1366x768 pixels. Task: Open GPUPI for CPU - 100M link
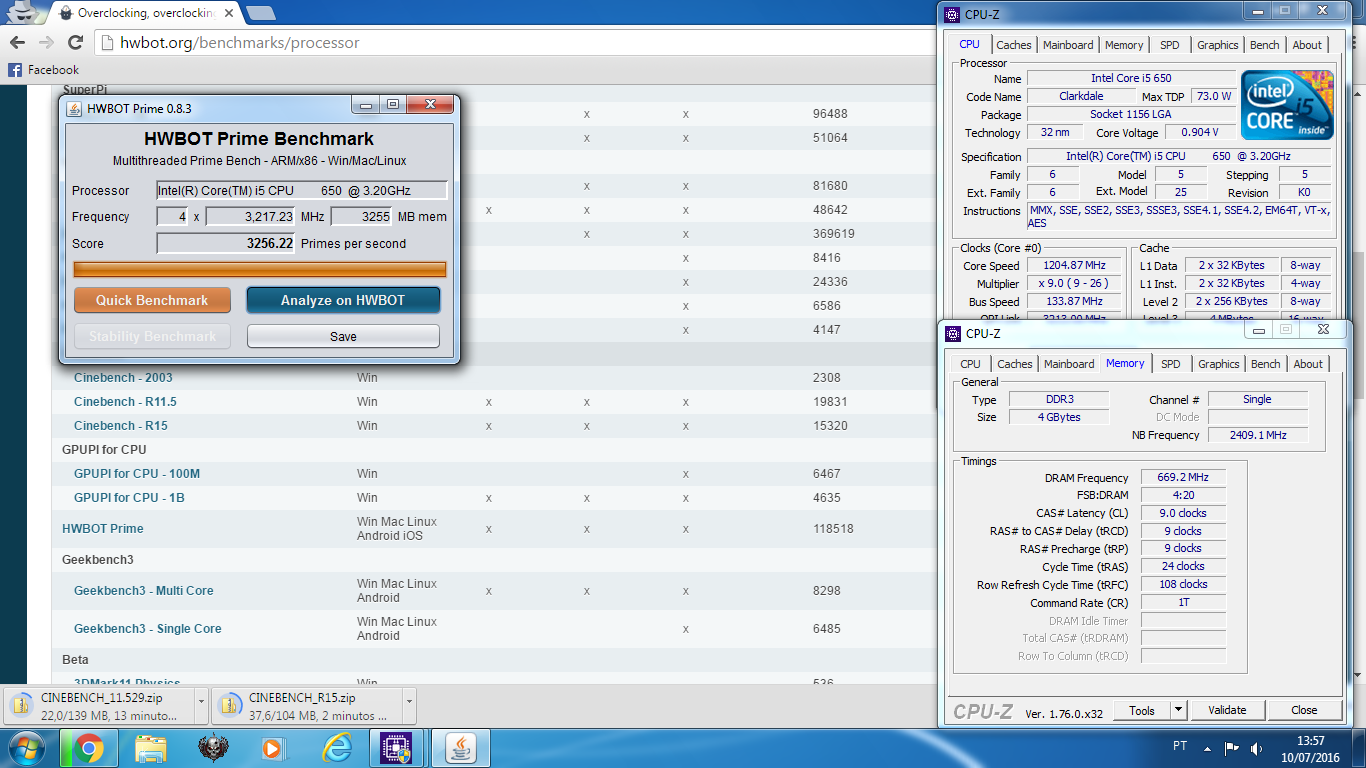point(137,474)
